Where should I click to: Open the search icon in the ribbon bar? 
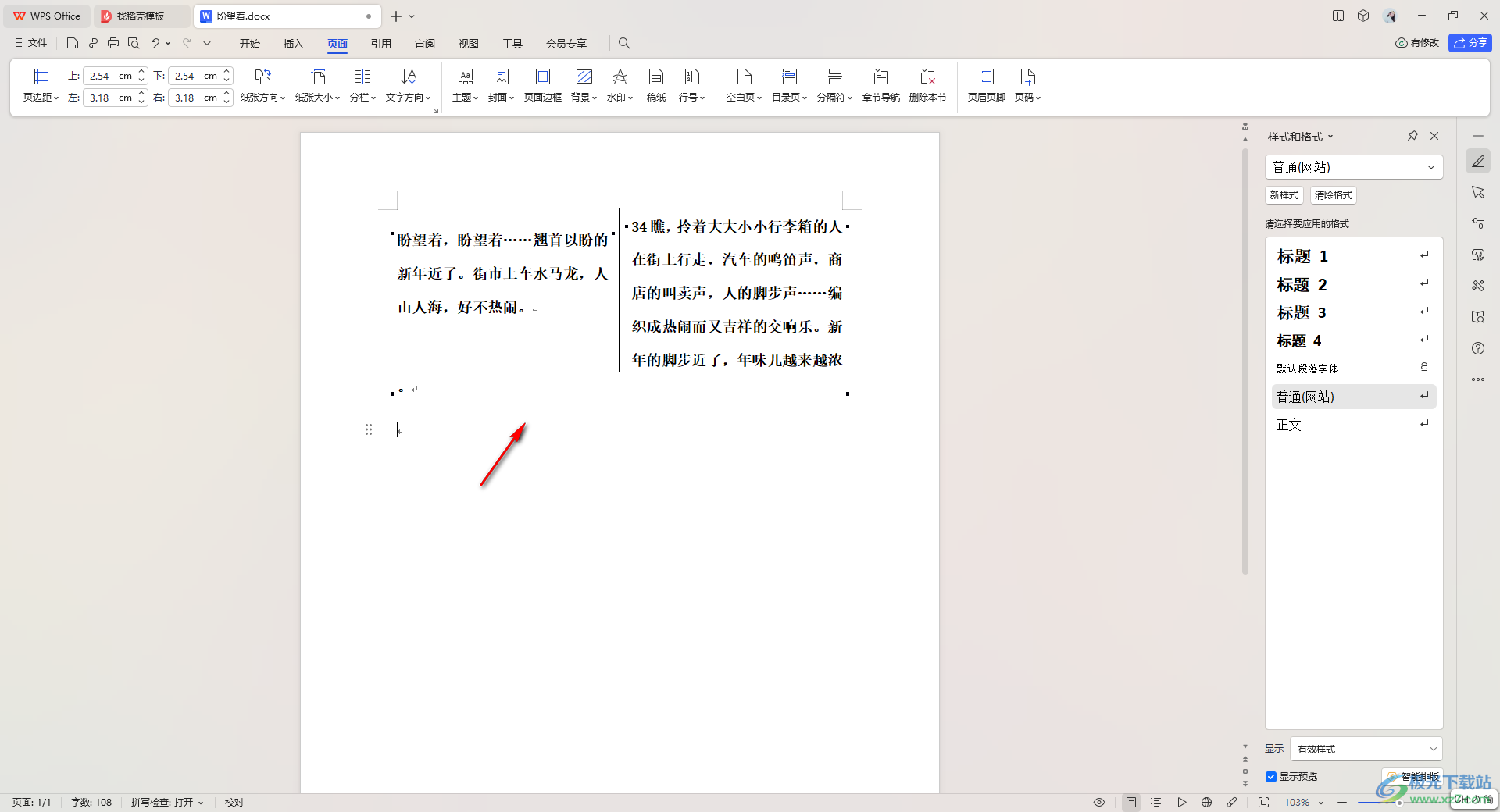tap(624, 43)
